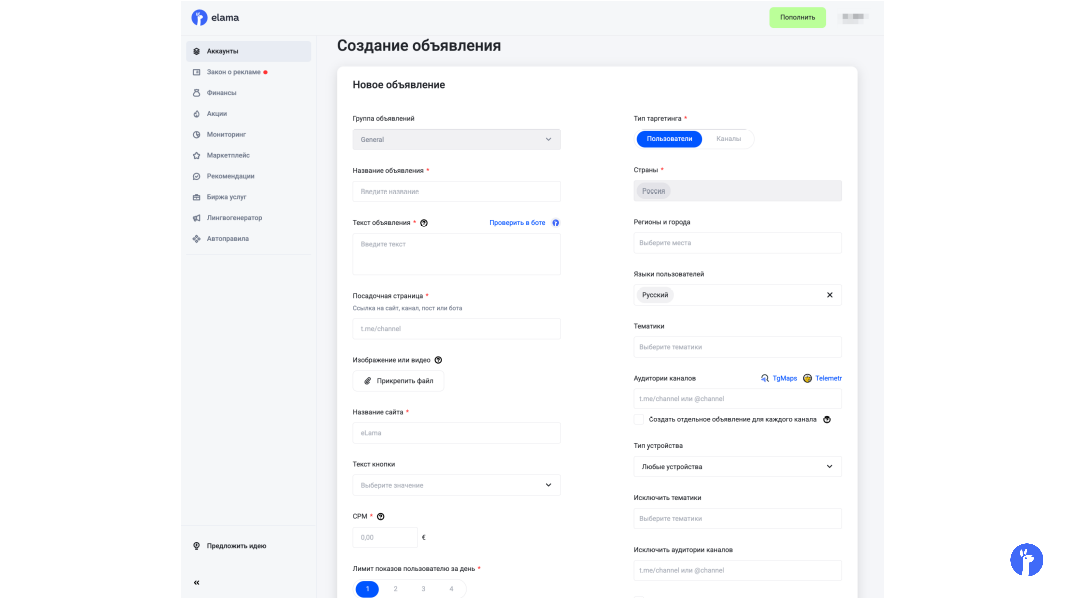Click help icon next to channel checkbox
This screenshot has height=598, width=1070.
tap(827, 420)
